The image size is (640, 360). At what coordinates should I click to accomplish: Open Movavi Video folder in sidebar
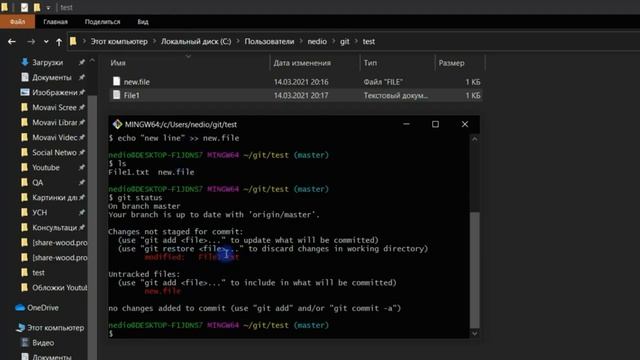(54, 138)
